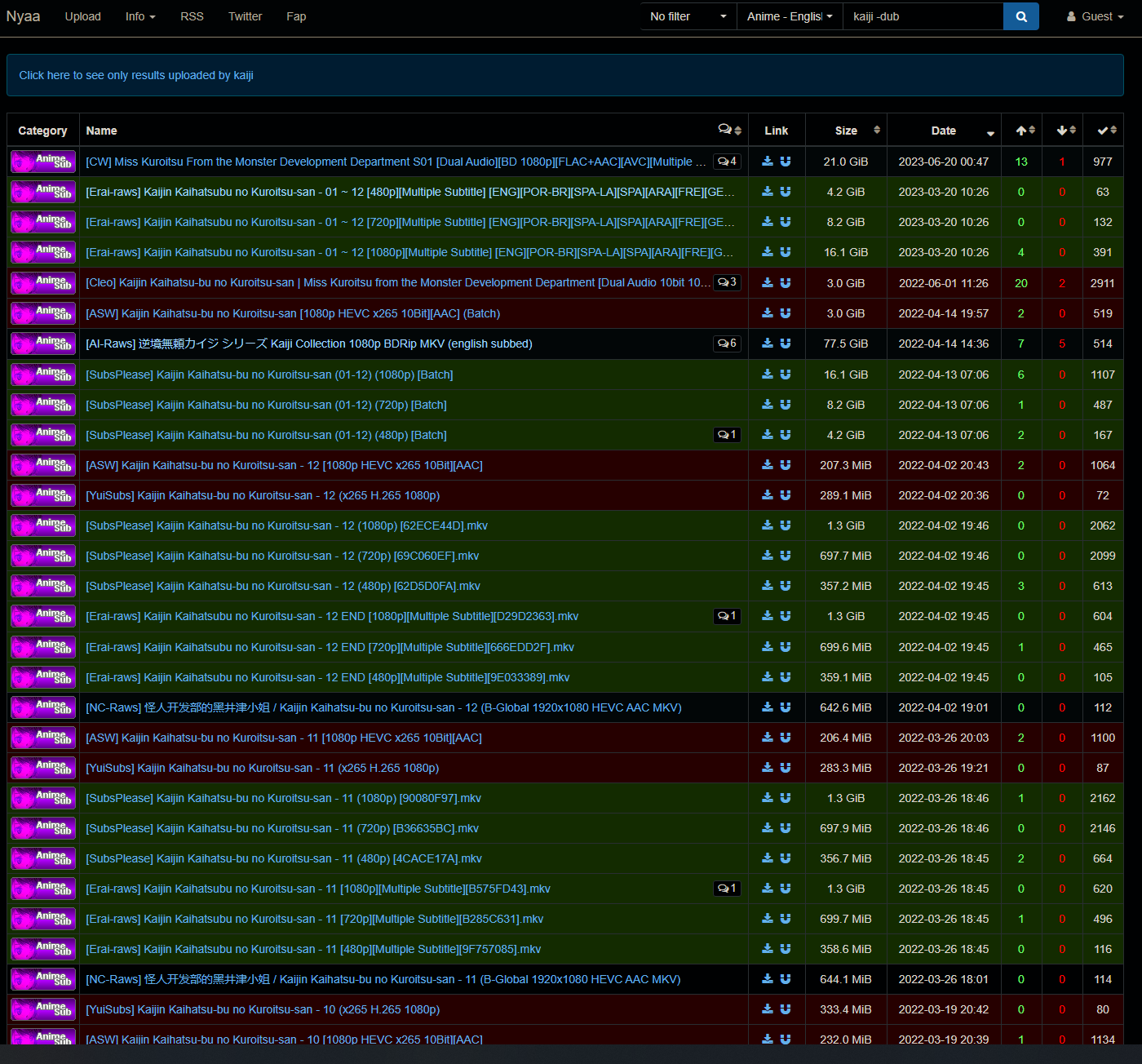
Task: Download torrent for YuiSubs episode 12 row
Action: pos(768,495)
